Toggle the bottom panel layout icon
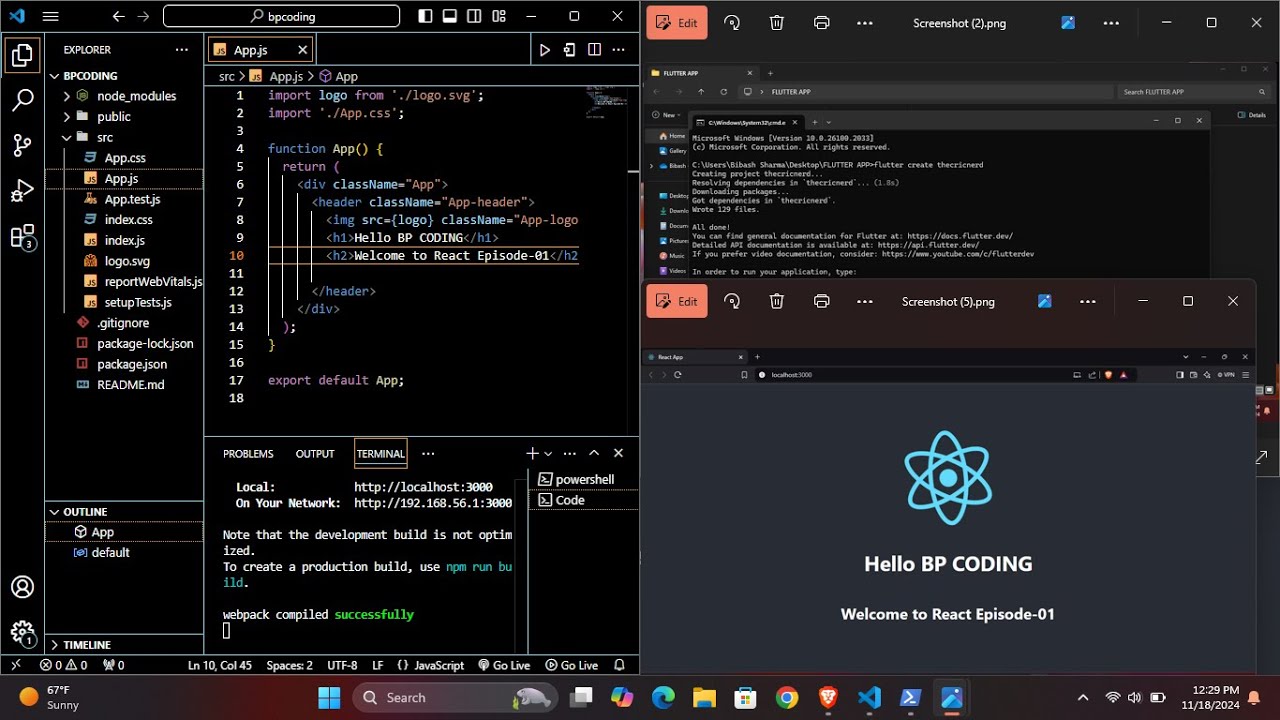The image size is (1280, 720). pos(450,16)
